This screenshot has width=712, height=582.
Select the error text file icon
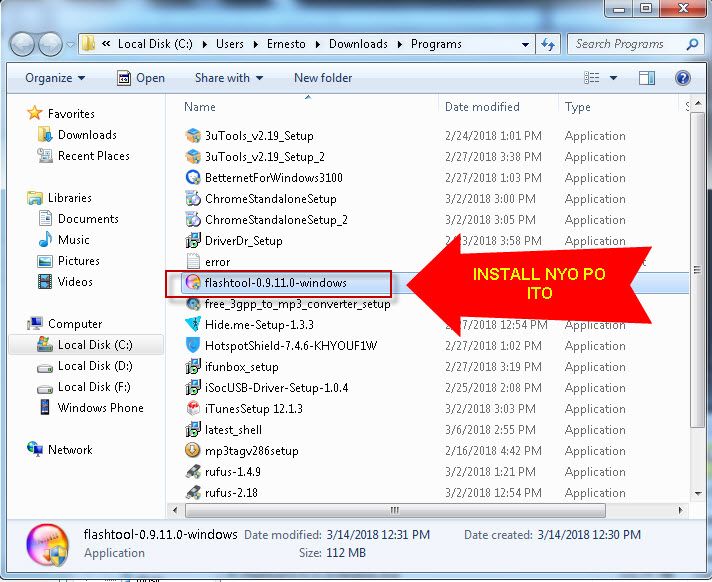point(193,261)
